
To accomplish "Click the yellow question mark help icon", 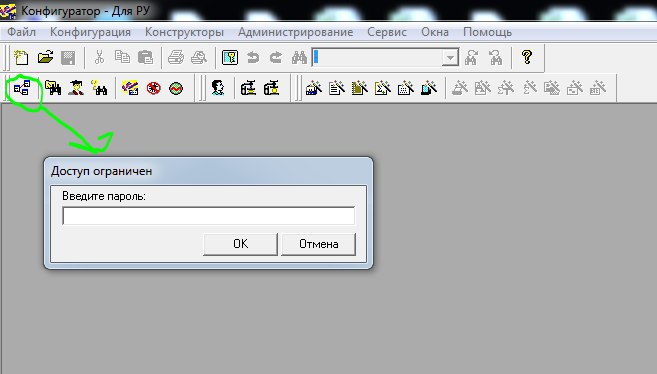I will pos(527,57).
